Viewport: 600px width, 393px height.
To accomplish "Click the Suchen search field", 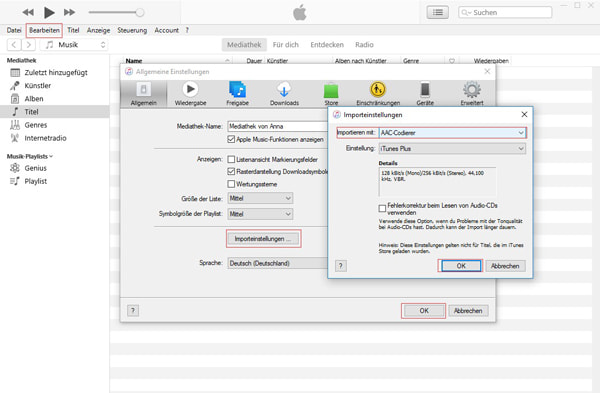I will click(505, 12).
